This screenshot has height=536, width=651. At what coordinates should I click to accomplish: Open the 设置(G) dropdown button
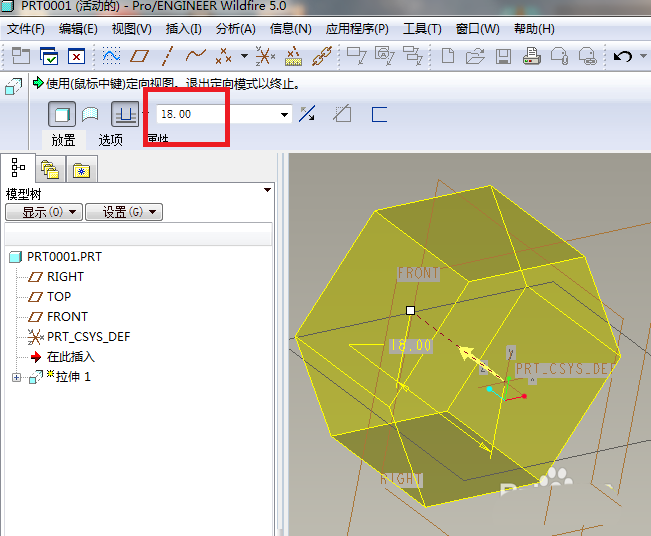tap(124, 212)
